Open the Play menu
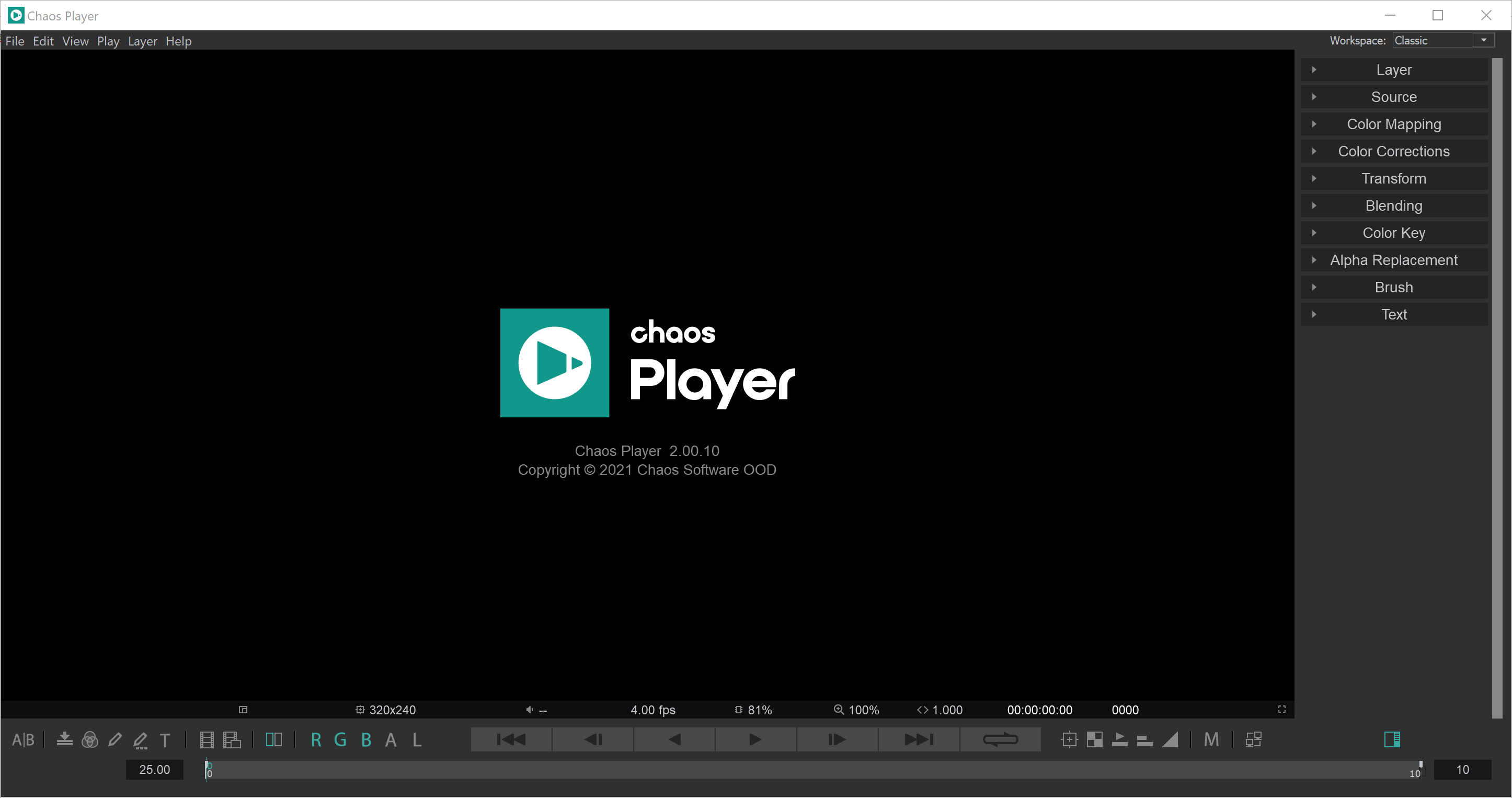 coord(108,41)
